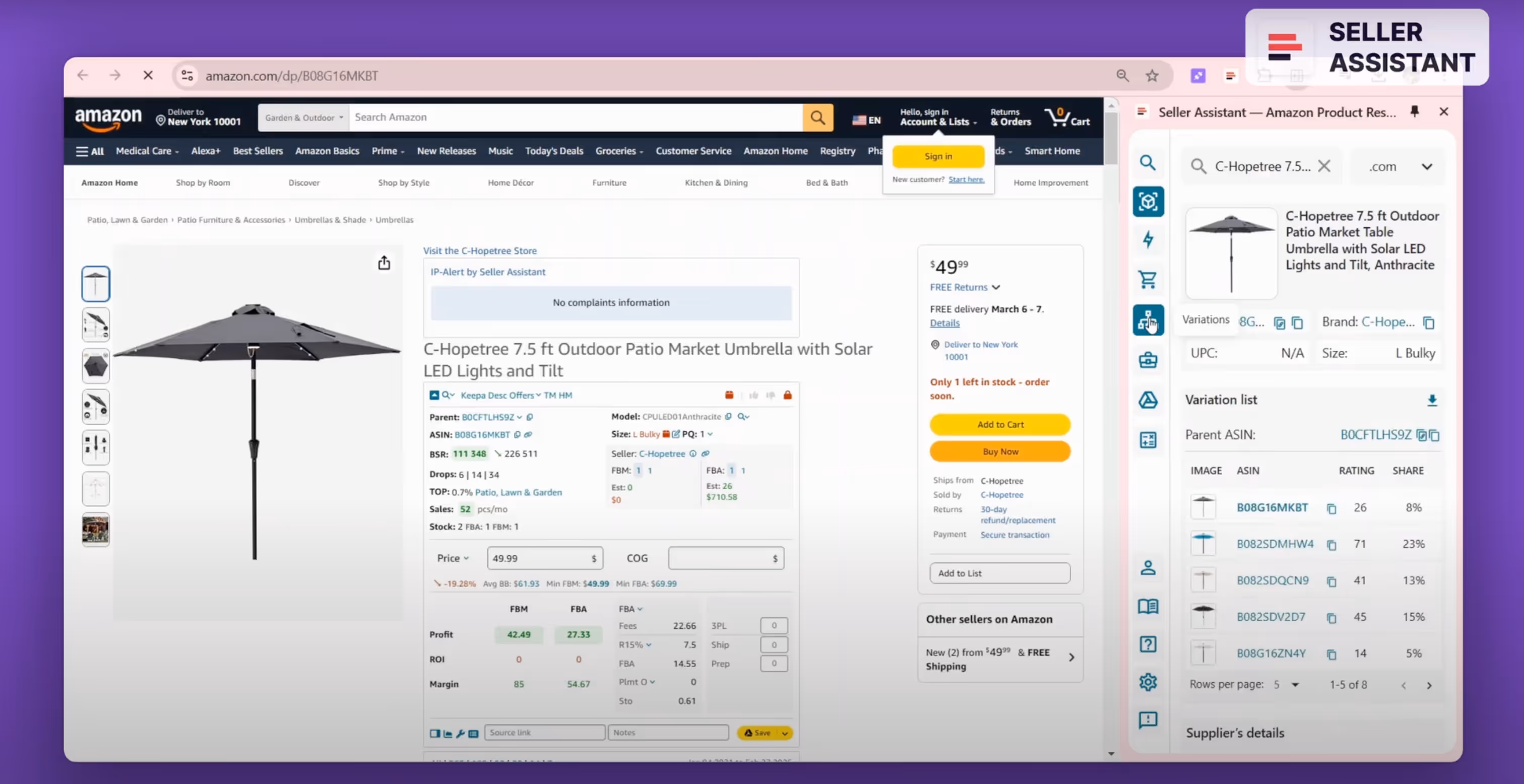Screen dimensions: 1524x784
Task: Toggle the thumbs up rating icon
Action: point(753,395)
